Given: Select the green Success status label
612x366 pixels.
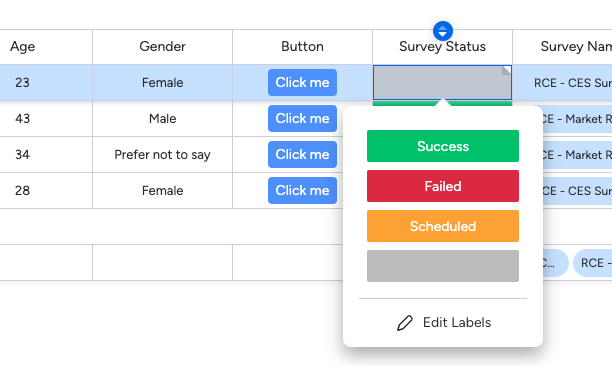Looking at the screenshot, I should 443,146.
